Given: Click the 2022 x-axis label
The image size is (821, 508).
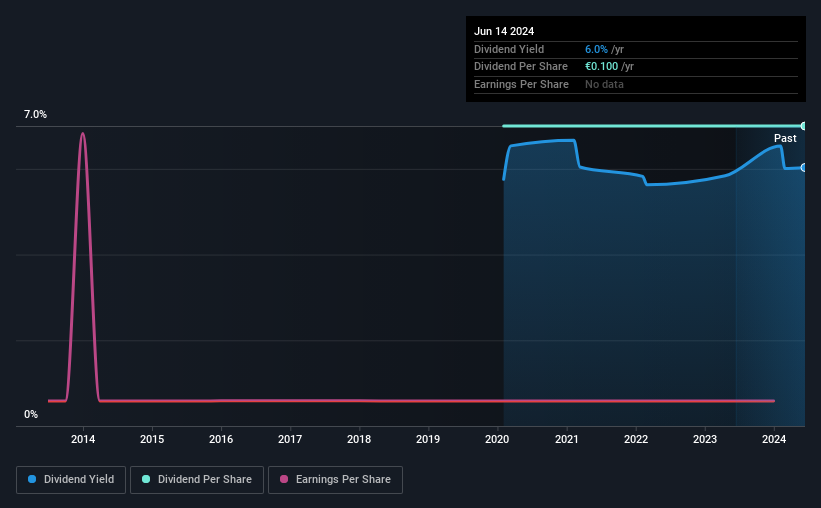Looking at the screenshot, I should pyautogui.click(x=636, y=439).
